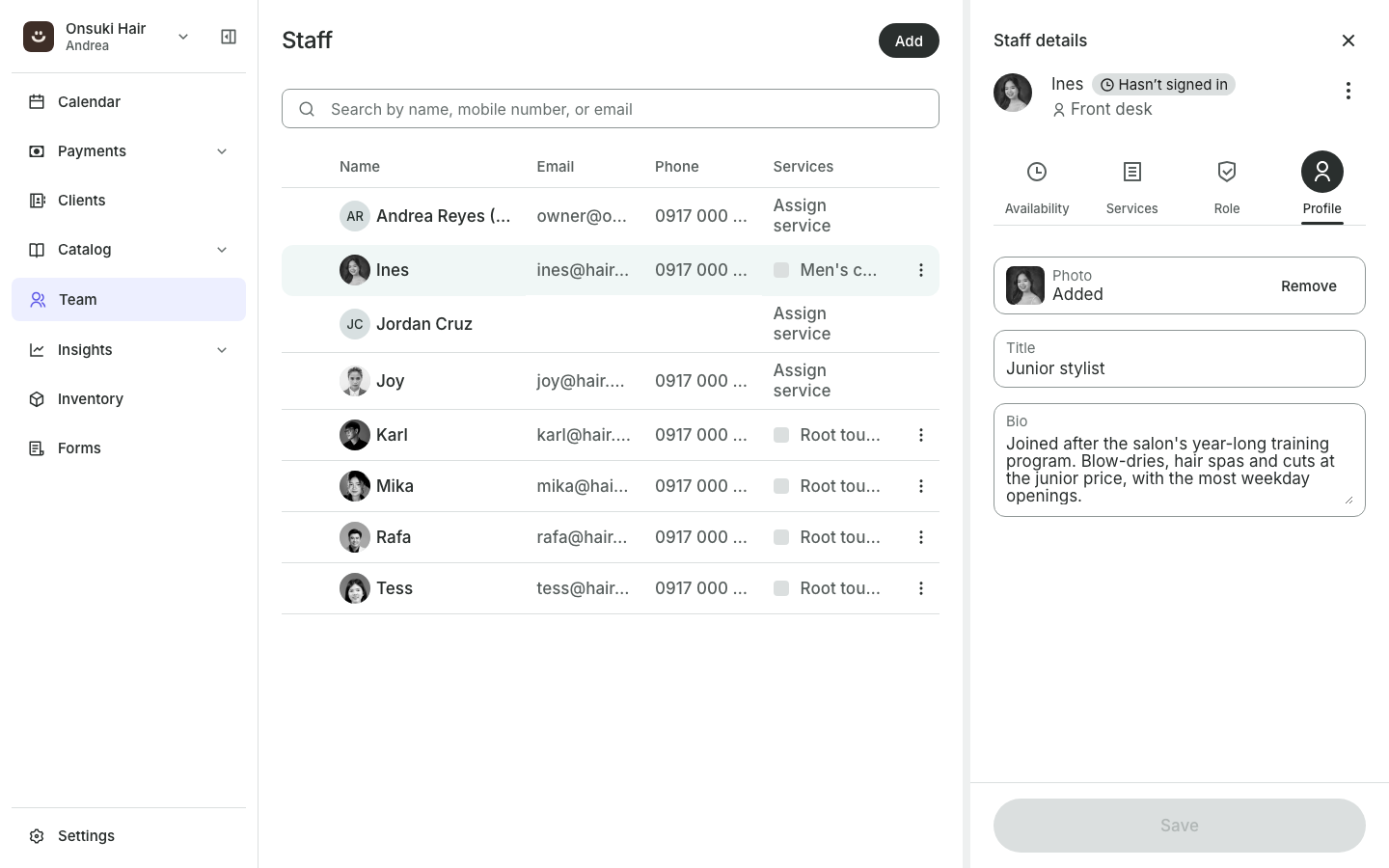This screenshot has height=868, width=1389.
Task: Click Assign service for Andrea Reyes
Action: pyautogui.click(x=802, y=216)
